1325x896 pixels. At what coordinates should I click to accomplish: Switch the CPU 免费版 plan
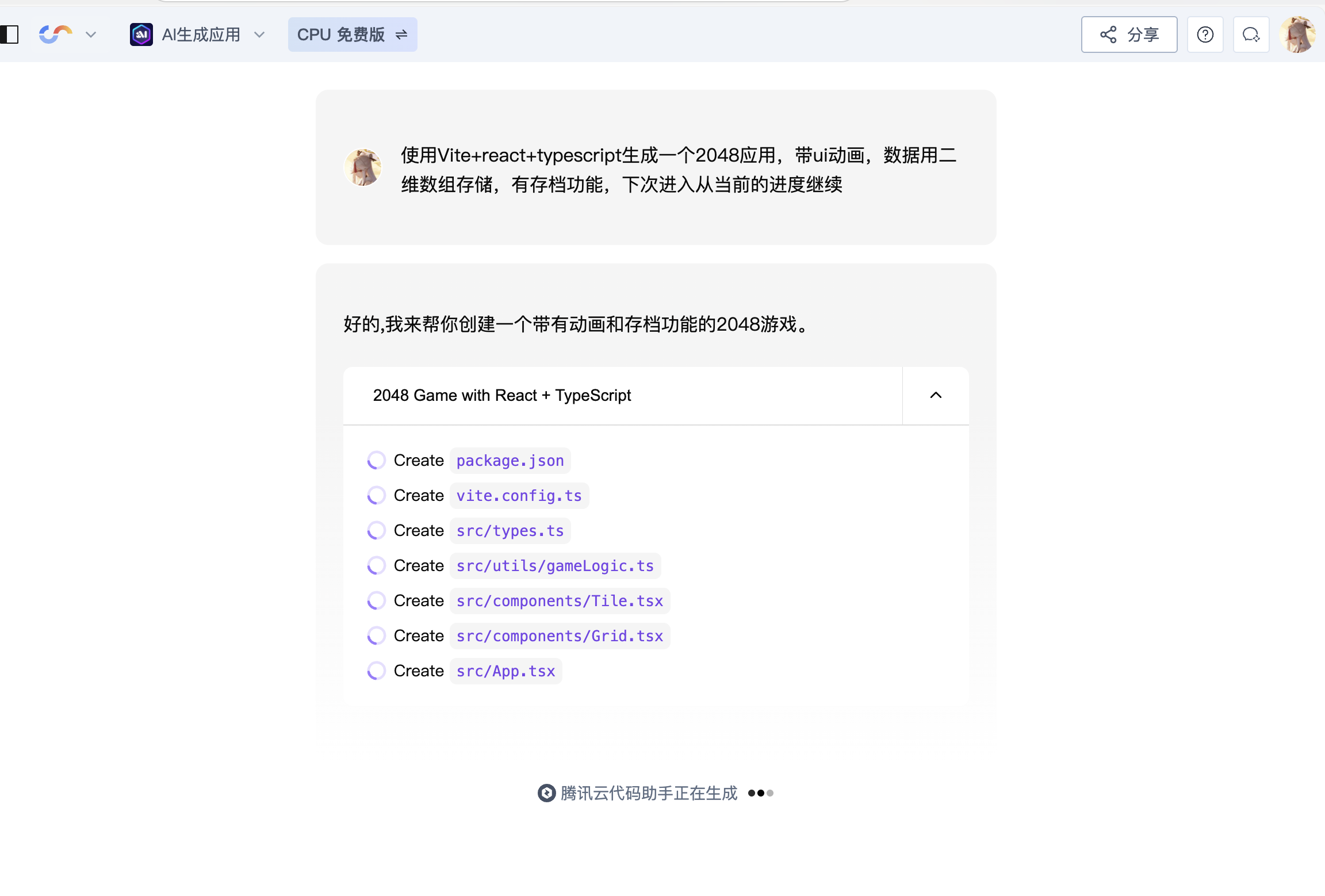click(352, 35)
